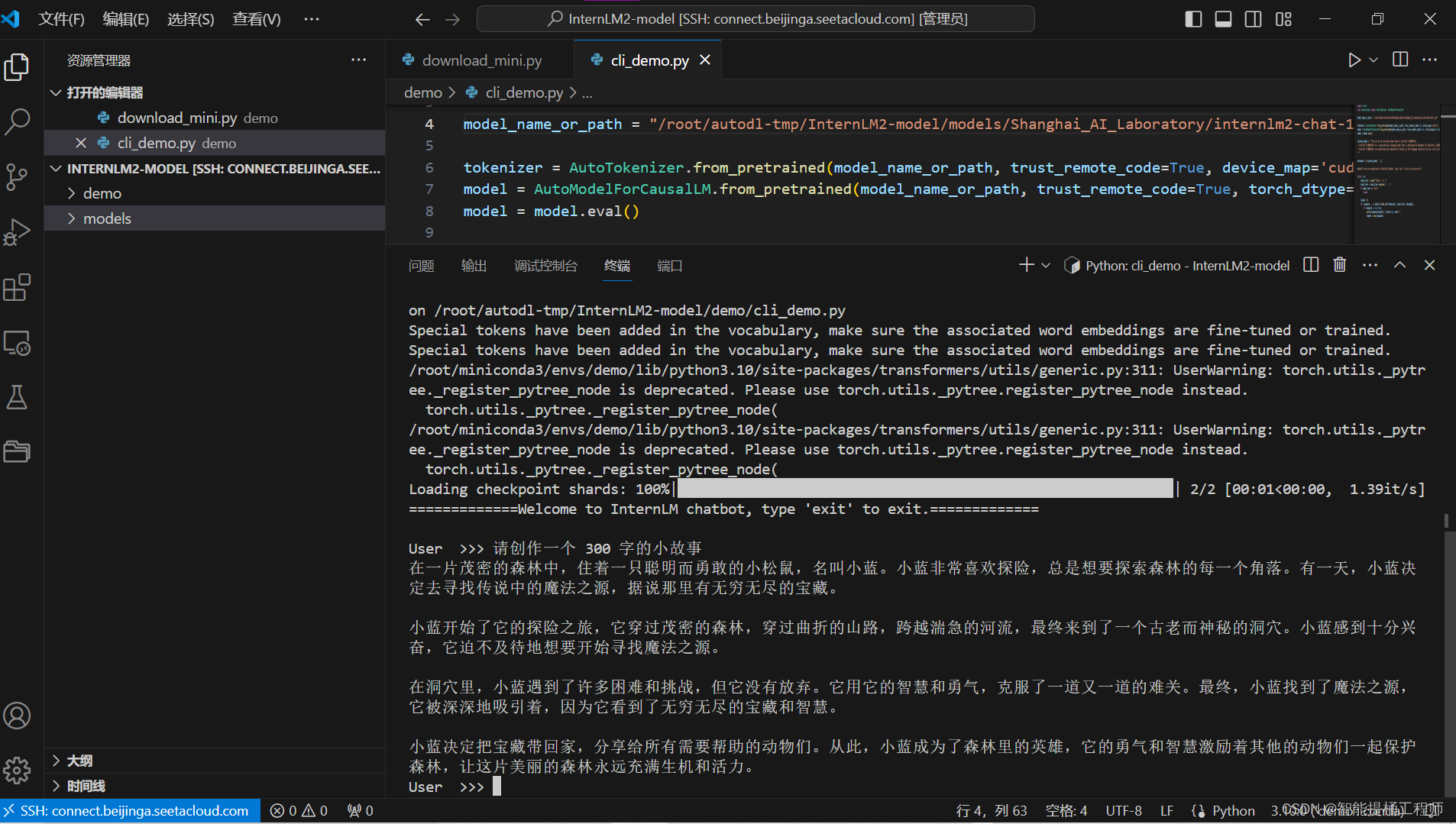Click SSH remote connection status button

(x=130, y=811)
